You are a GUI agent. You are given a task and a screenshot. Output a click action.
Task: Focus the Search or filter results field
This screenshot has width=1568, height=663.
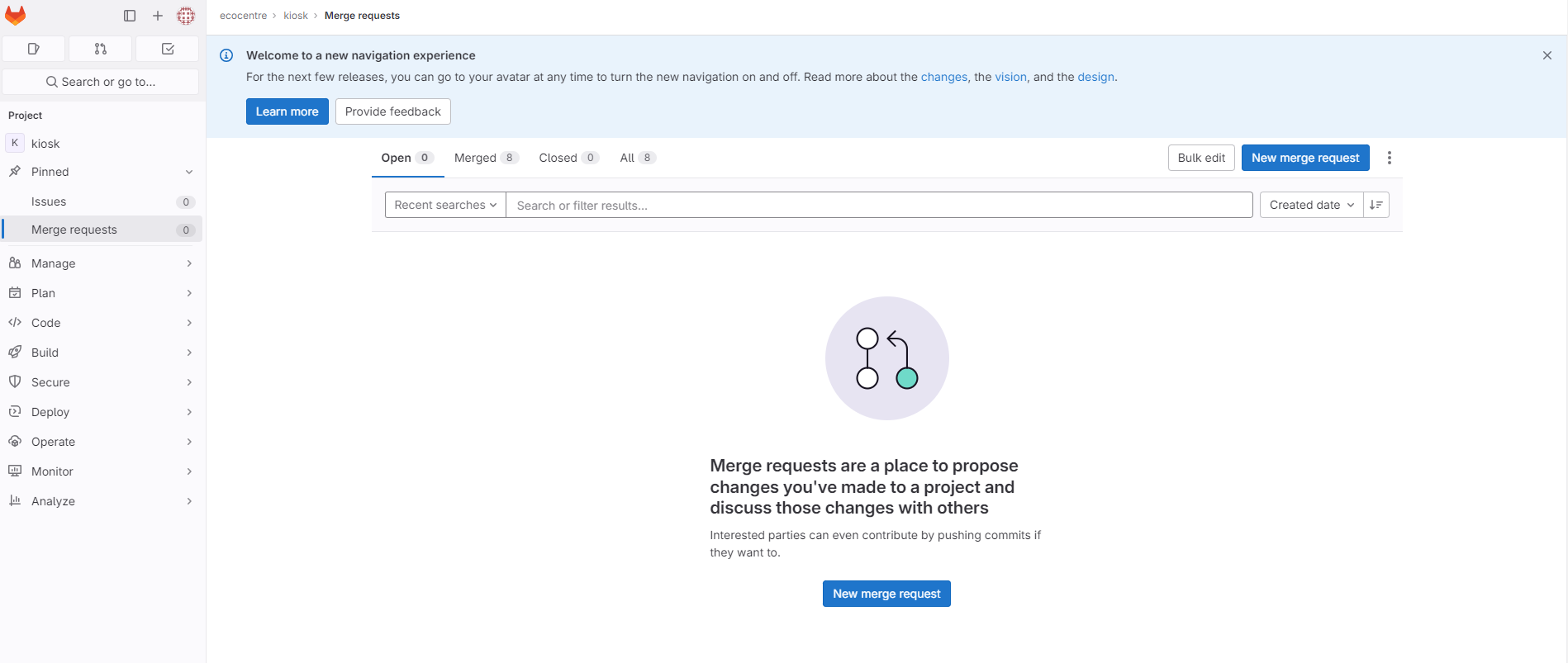point(879,205)
